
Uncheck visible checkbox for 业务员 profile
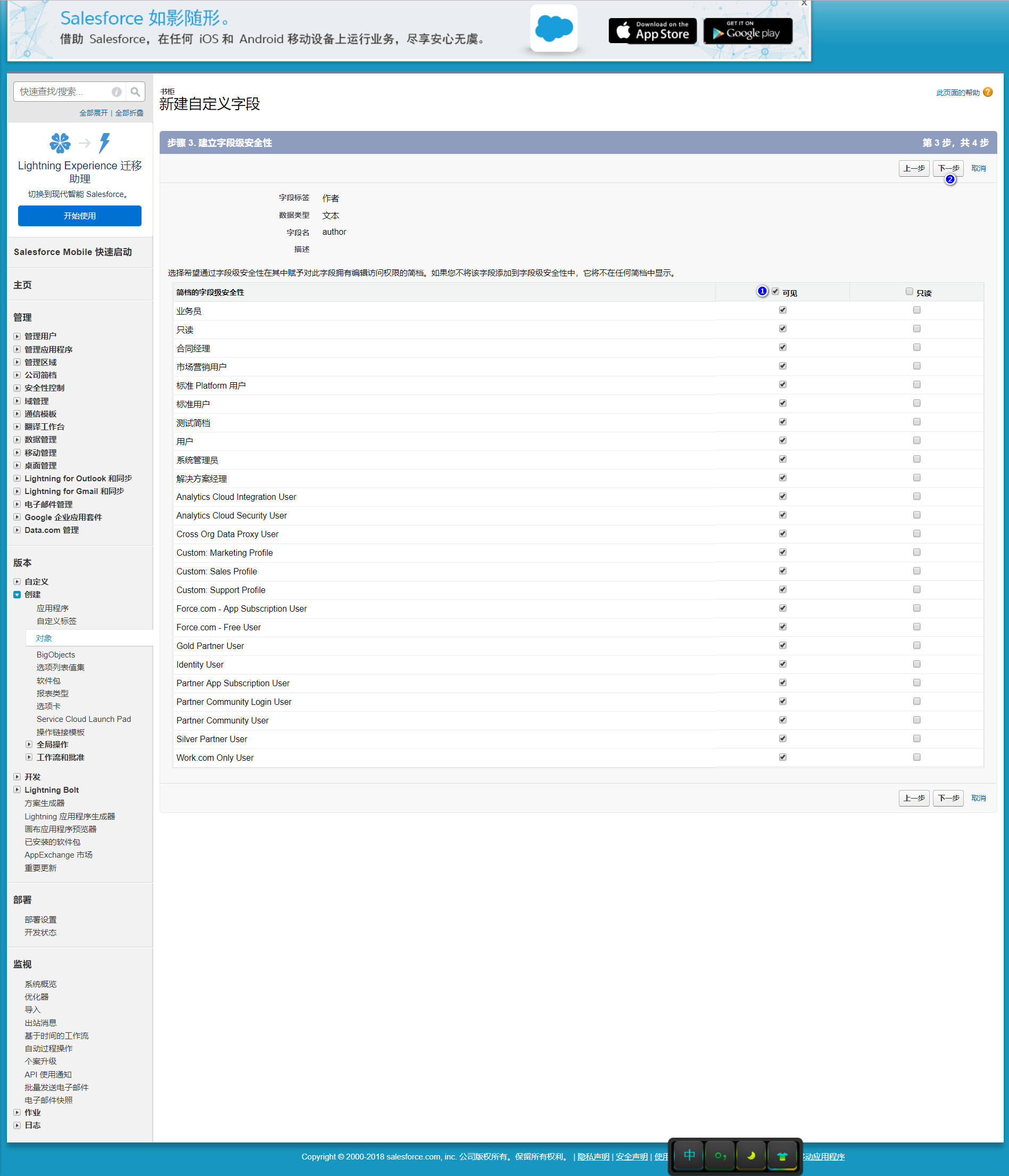click(783, 310)
